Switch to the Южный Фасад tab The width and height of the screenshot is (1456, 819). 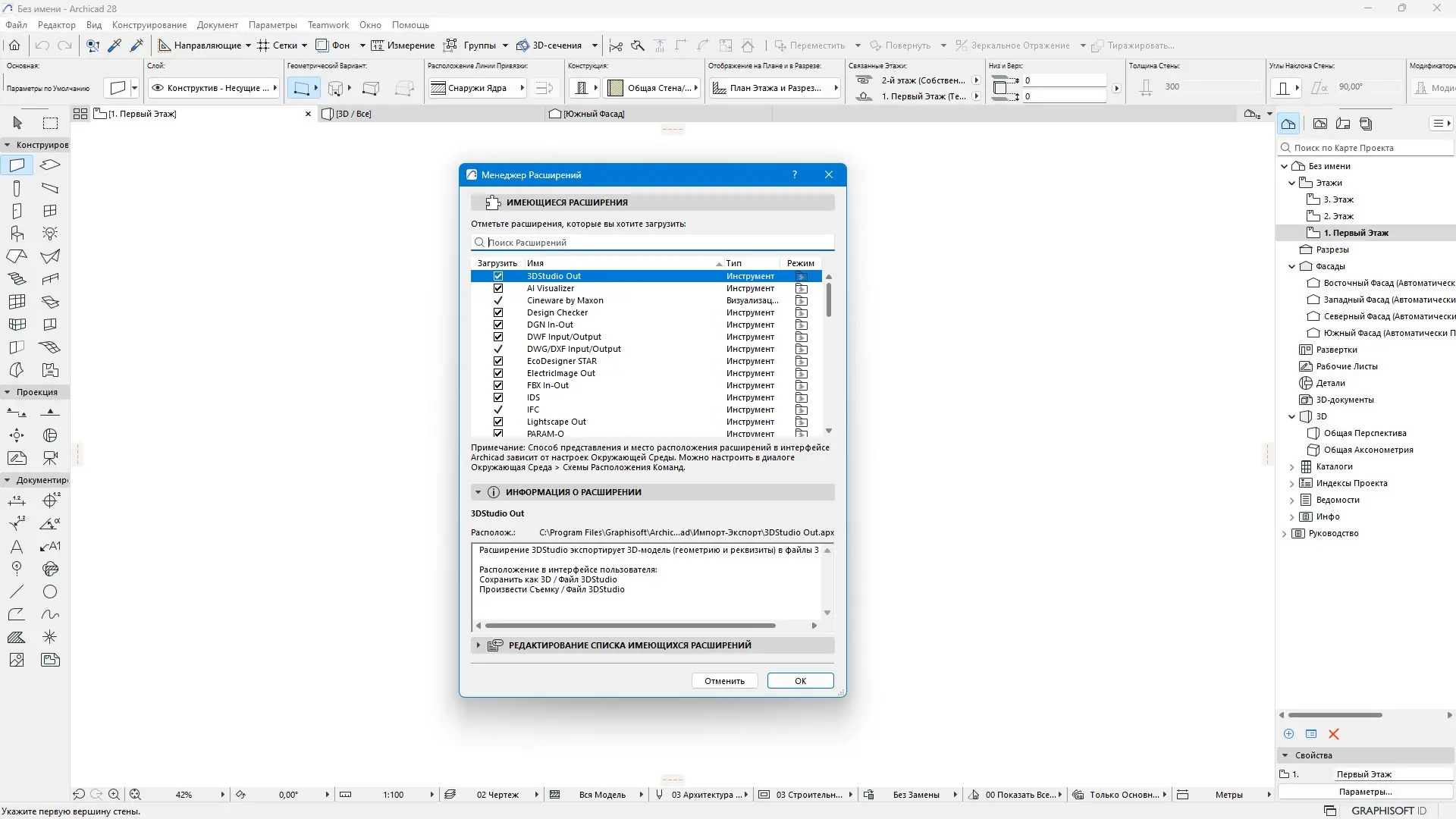point(594,114)
